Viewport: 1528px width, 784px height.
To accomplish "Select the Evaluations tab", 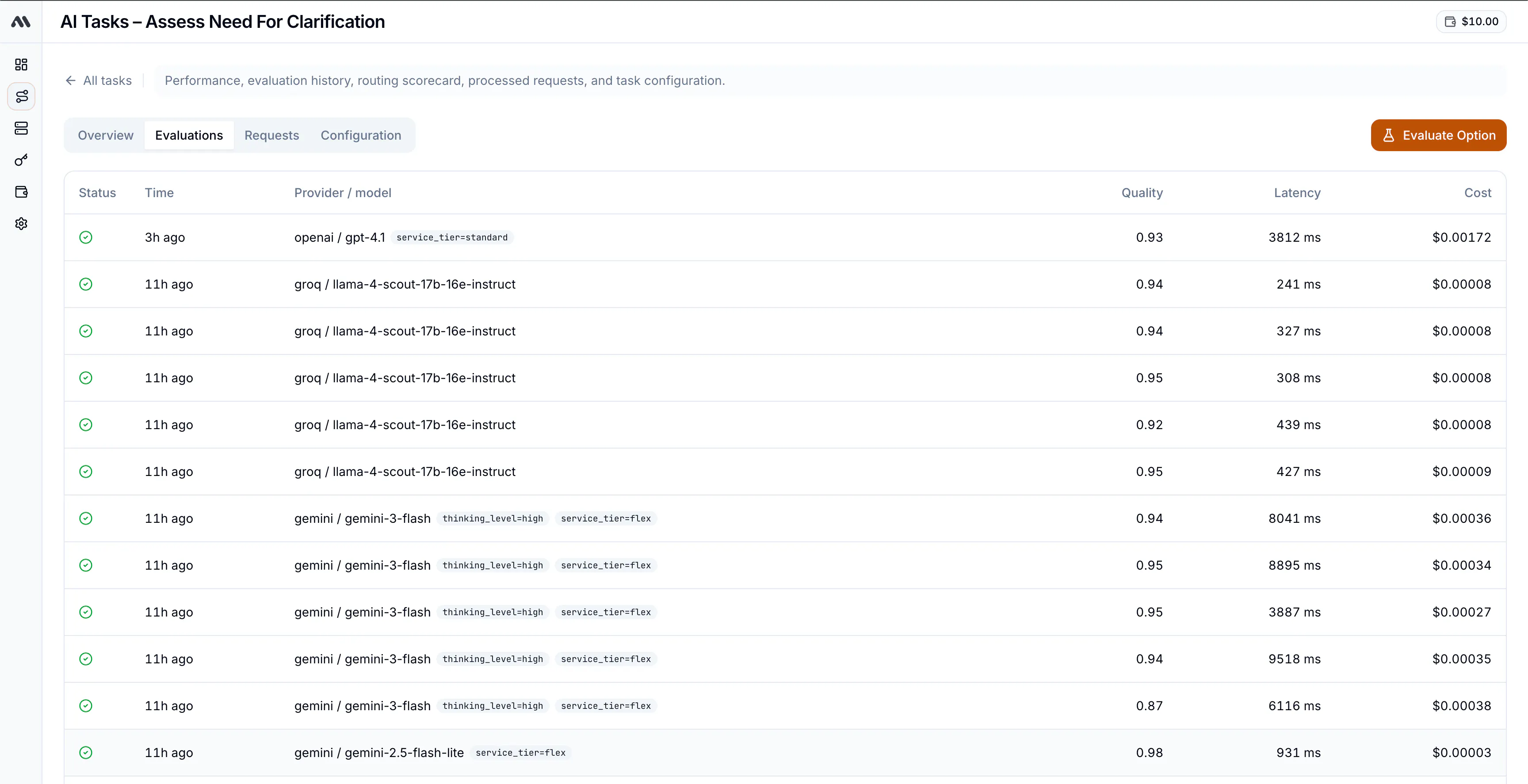I will [189, 135].
